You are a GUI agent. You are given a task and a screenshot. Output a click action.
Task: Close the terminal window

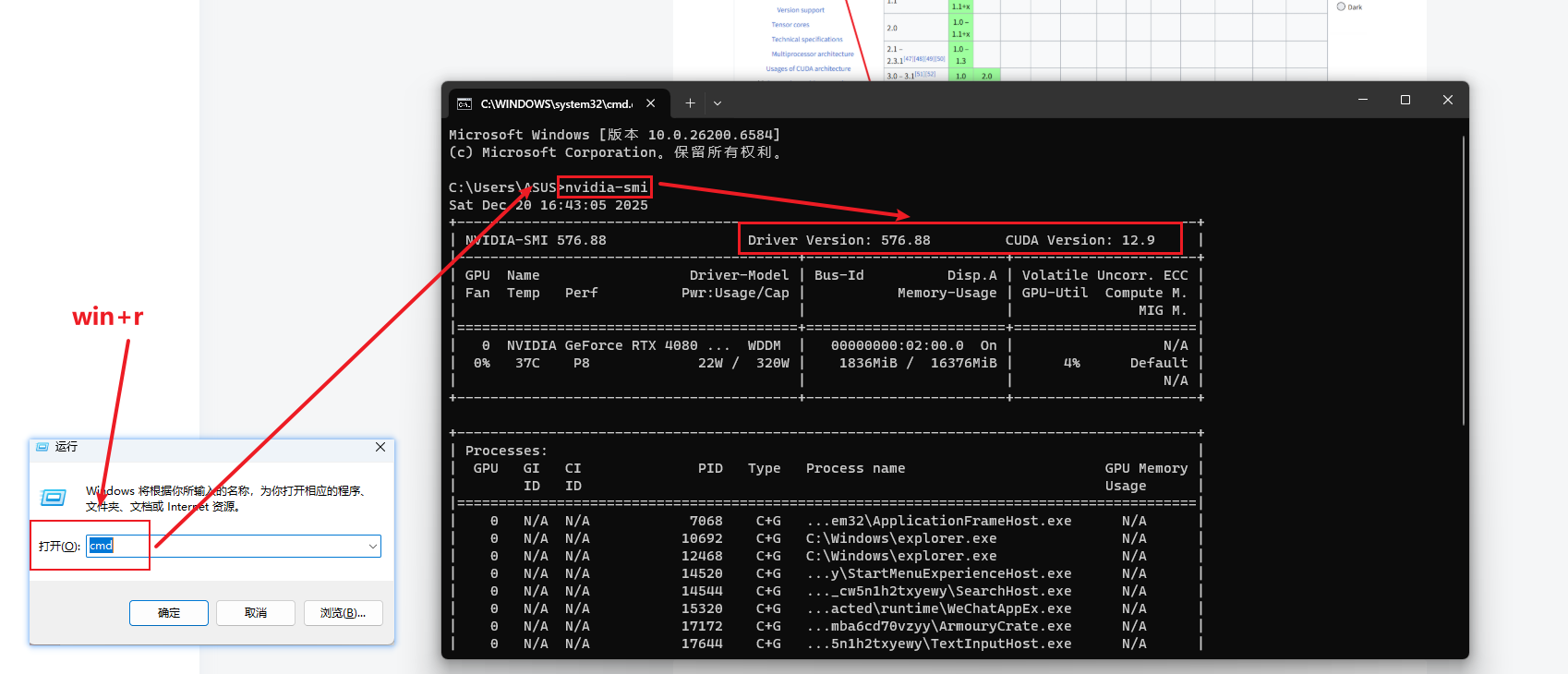pos(1448,100)
